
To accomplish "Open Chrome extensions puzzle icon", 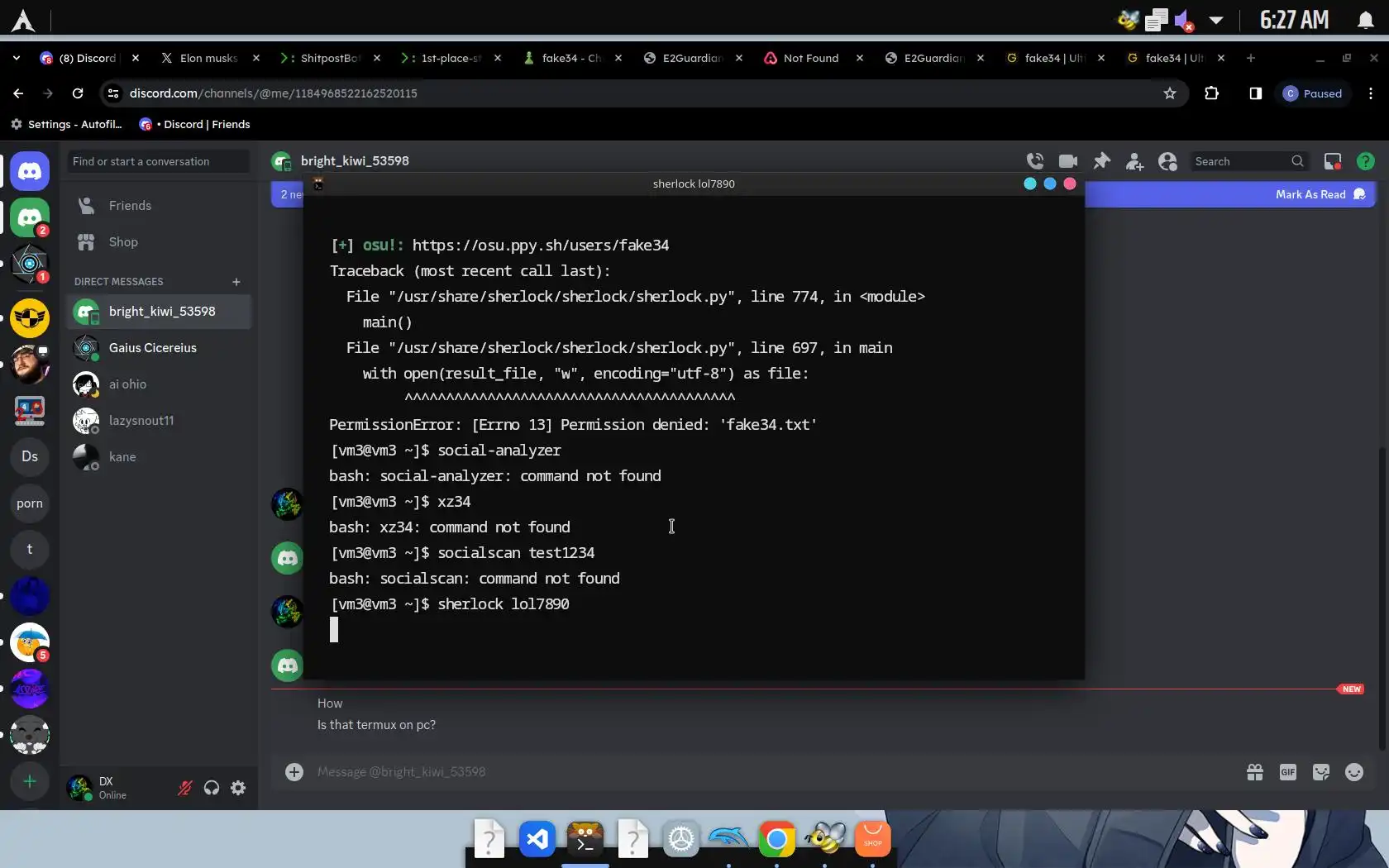I will click(x=1212, y=93).
